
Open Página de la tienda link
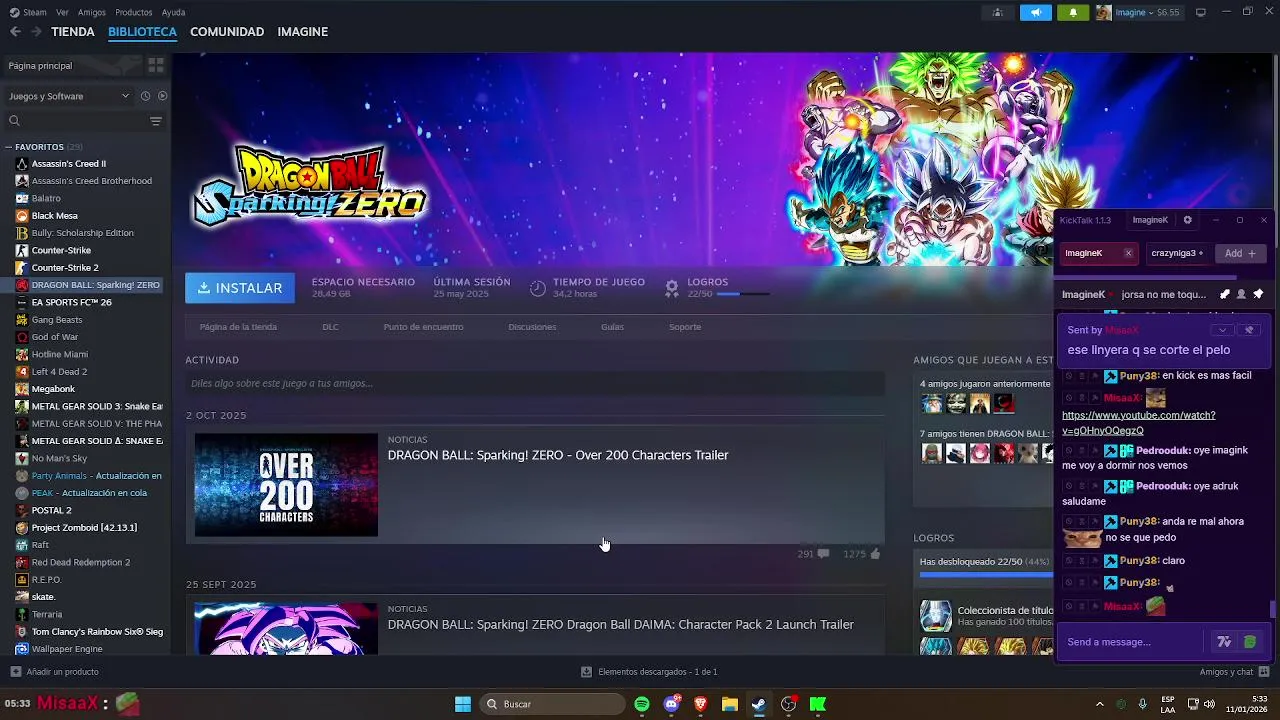point(238,327)
